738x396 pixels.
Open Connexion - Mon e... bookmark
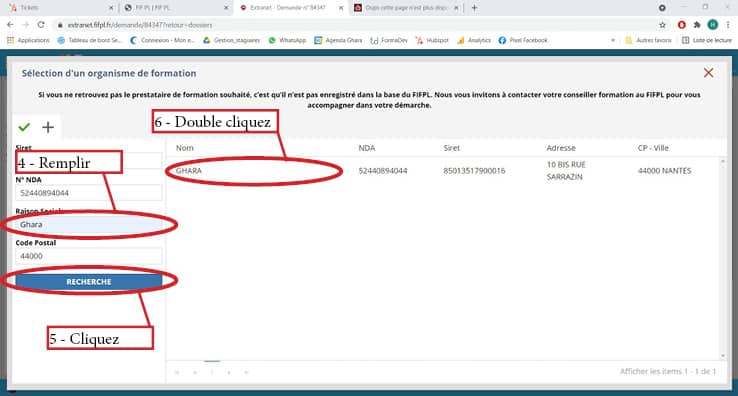point(162,40)
